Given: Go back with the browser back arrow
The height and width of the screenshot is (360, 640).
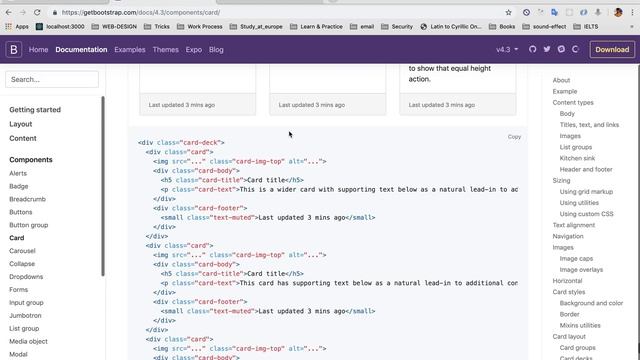Looking at the screenshot, I should coord(9,13).
